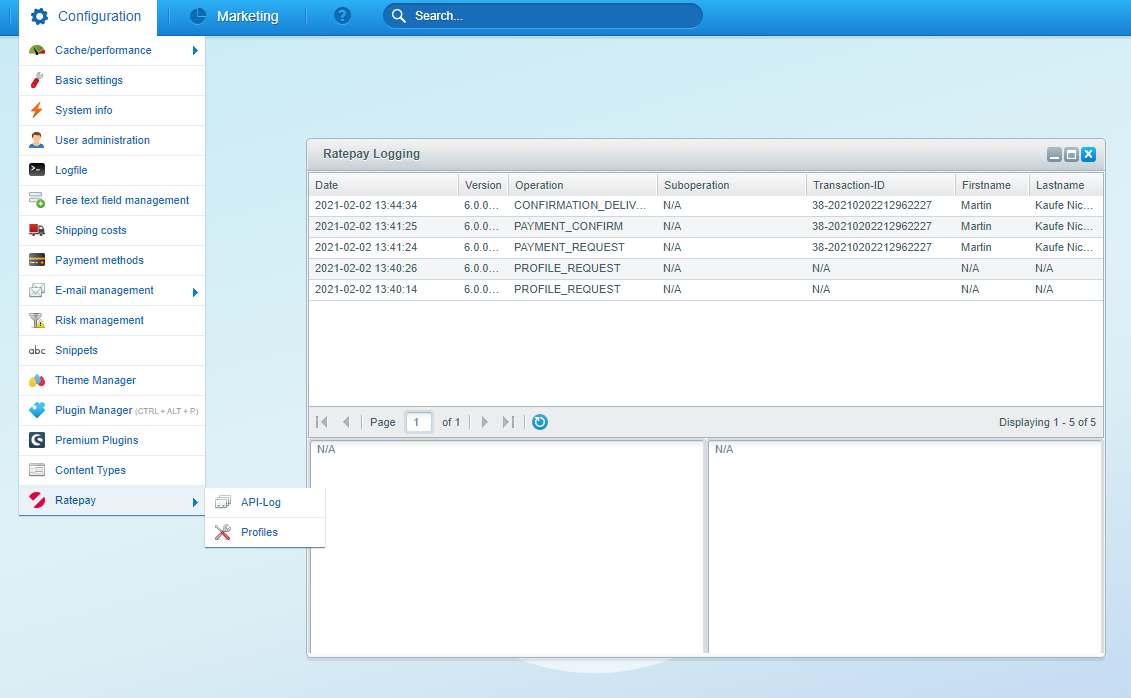The height and width of the screenshot is (698, 1131).
Task: Go to the next log page
Action: click(x=485, y=422)
